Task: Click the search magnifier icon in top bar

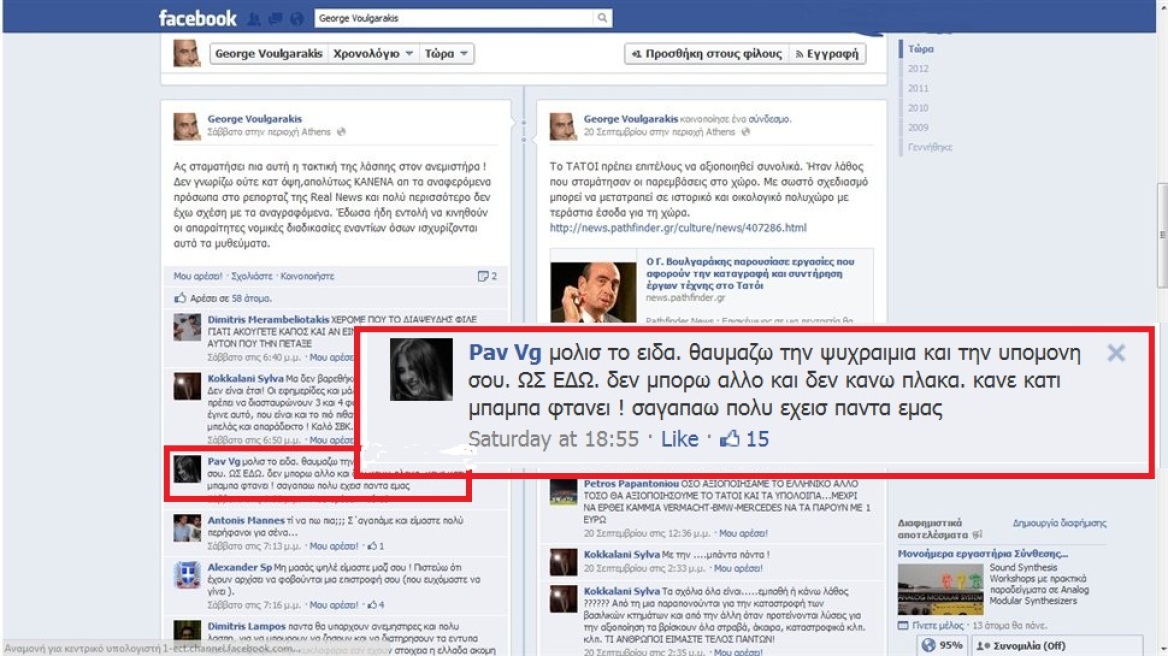Action: click(602, 18)
